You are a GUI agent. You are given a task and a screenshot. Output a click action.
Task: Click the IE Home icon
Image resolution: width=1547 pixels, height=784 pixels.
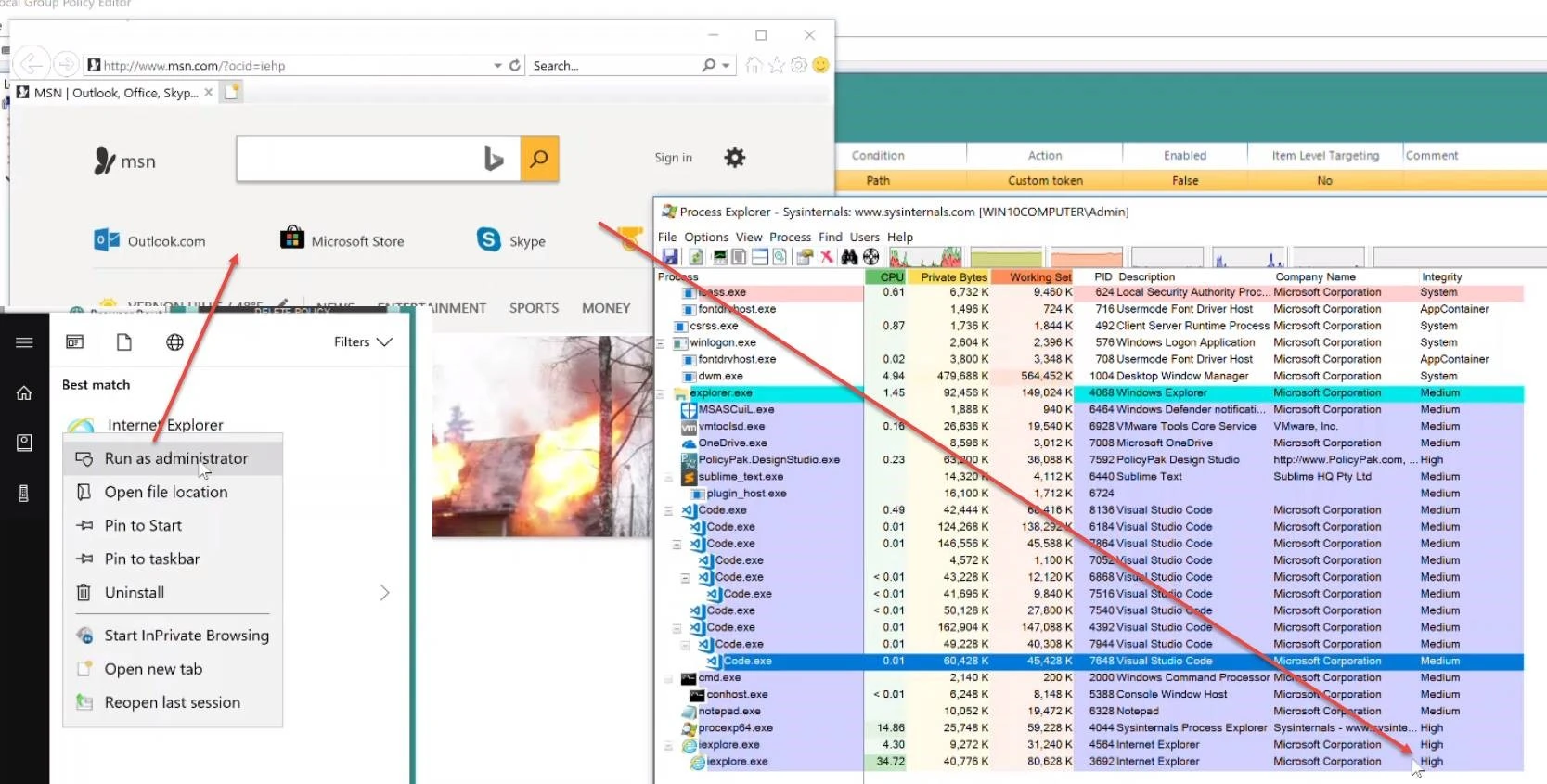point(754,65)
